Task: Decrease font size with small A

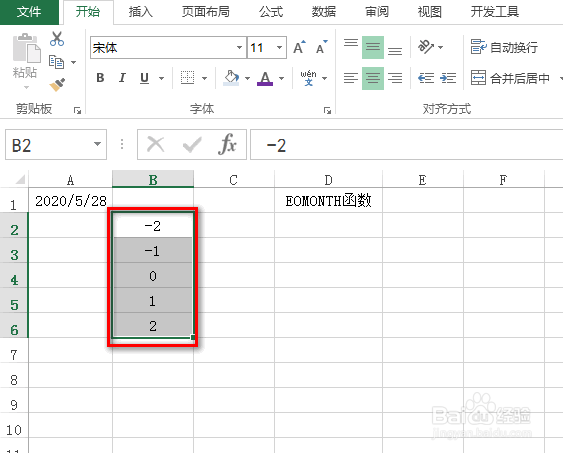Action: (322, 47)
